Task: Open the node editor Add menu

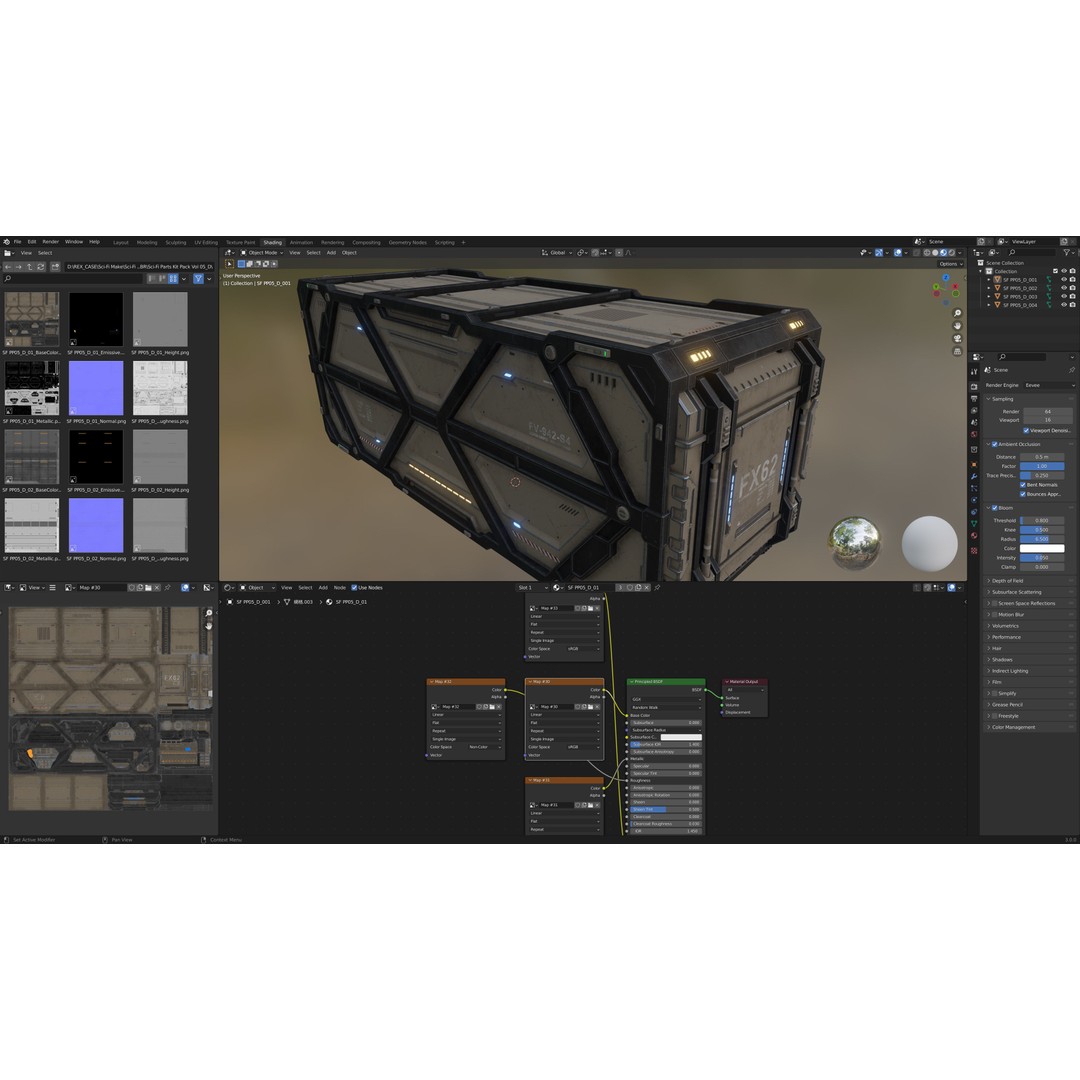Action: (323, 588)
